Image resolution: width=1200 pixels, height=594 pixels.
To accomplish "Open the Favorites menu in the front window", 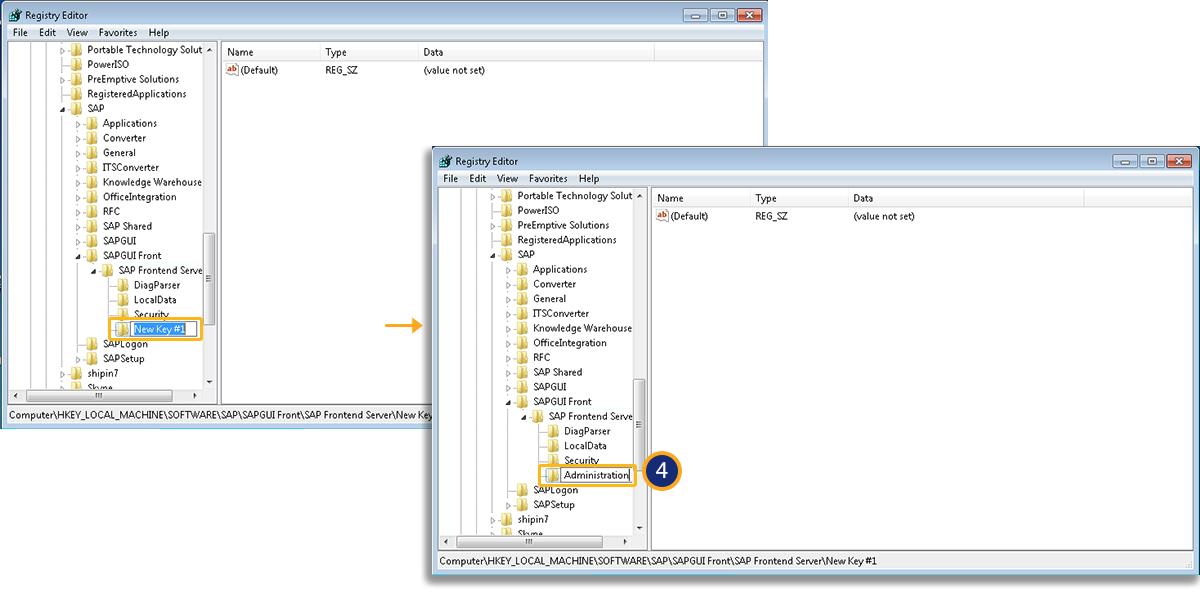I will (547, 179).
